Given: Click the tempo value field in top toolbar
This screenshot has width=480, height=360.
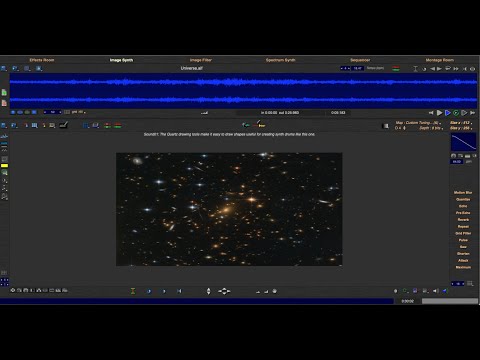Looking at the screenshot, I should click(x=358, y=68).
